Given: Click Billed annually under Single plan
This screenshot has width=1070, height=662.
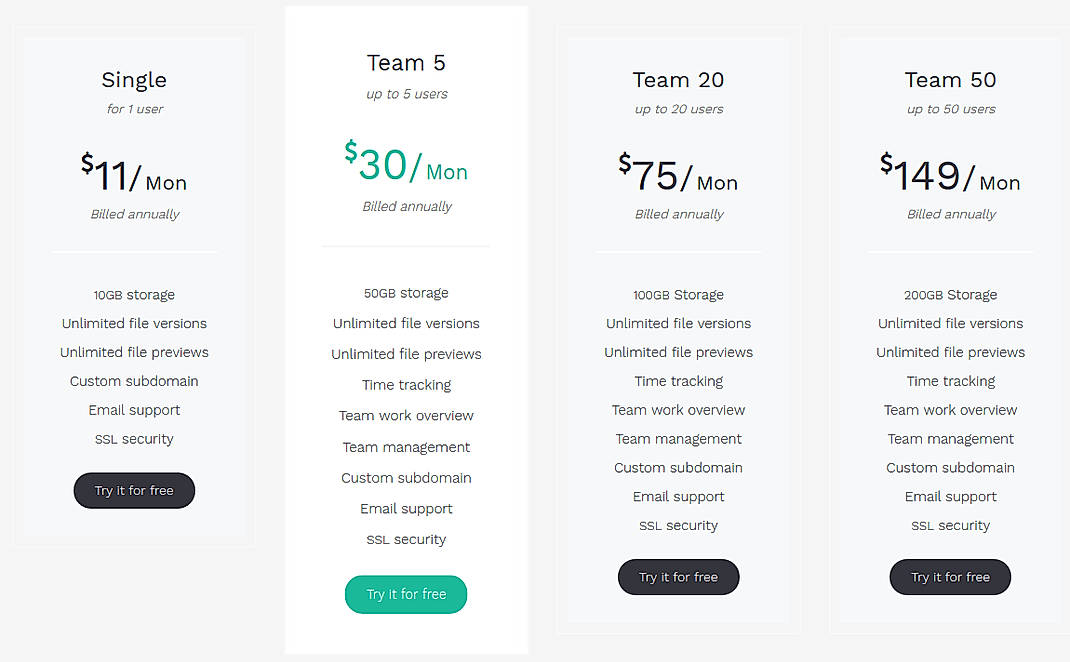Looking at the screenshot, I should pos(134,213).
